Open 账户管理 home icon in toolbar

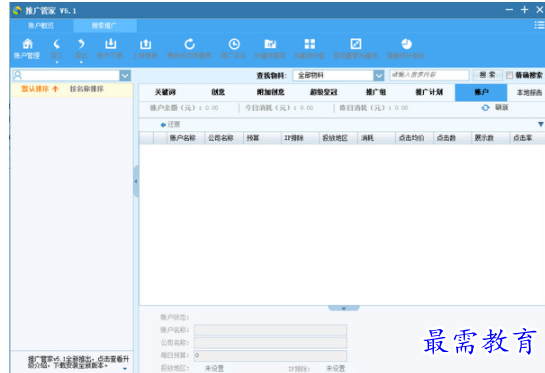point(27,44)
